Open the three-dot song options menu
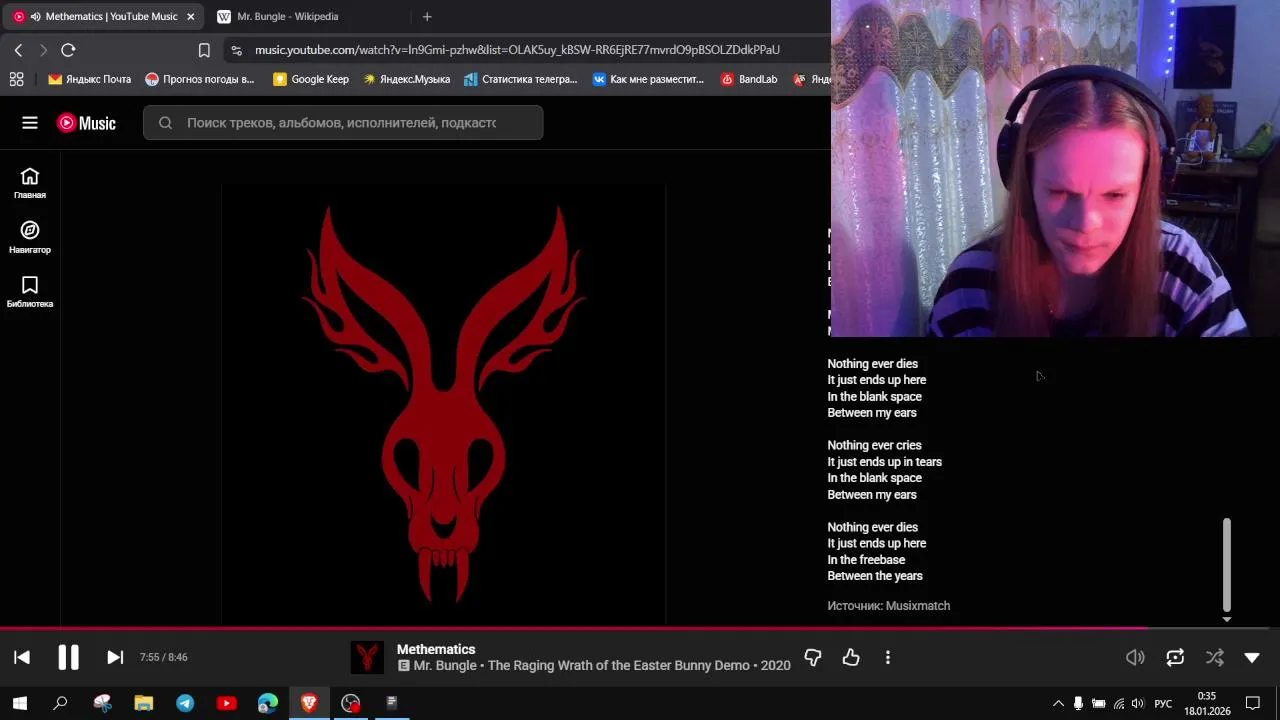This screenshot has height=720, width=1280. (888, 657)
